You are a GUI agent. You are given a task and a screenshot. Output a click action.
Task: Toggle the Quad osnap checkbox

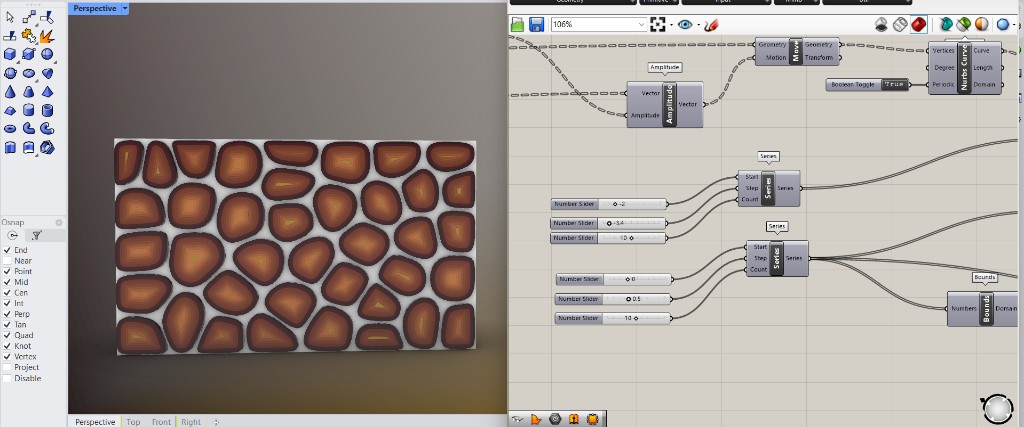coord(7,335)
